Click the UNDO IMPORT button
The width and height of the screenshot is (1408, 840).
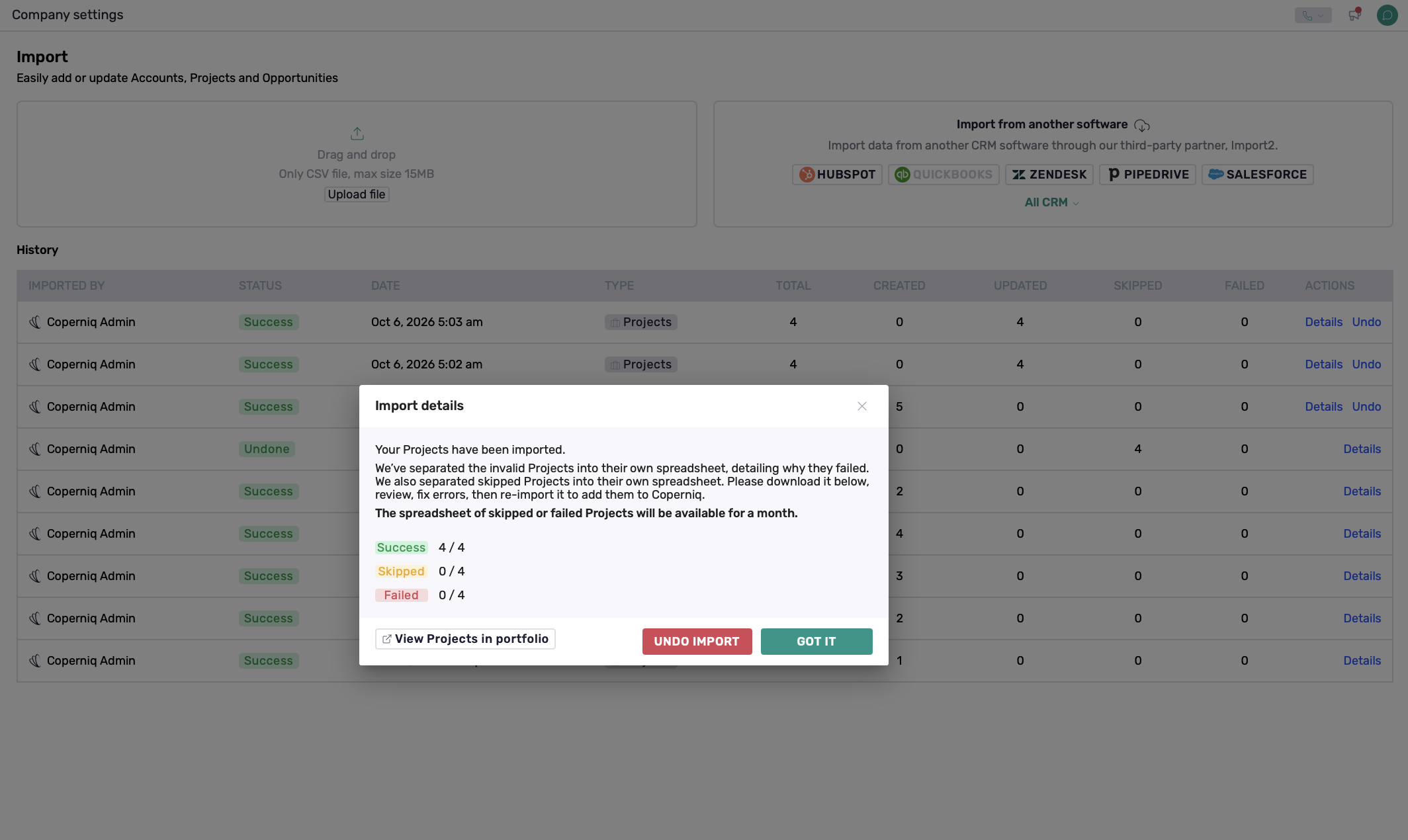697,642
